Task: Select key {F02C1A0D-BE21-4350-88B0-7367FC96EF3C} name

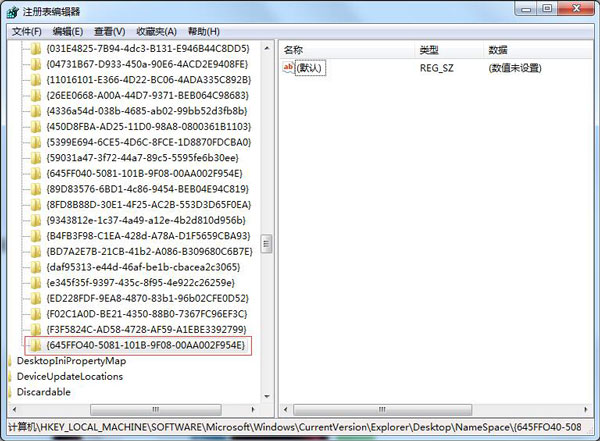Action: tap(147, 314)
